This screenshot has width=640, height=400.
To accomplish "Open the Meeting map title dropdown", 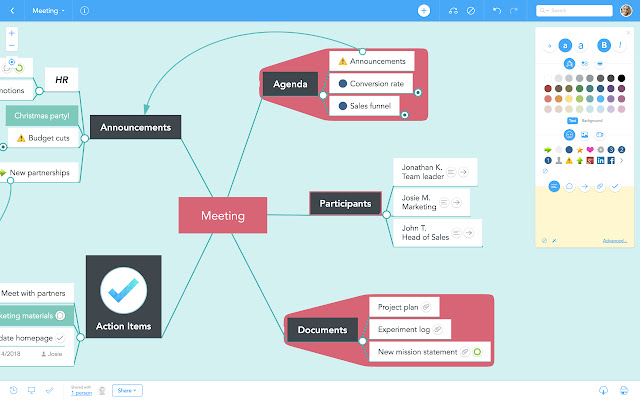I will [x=48, y=11].
